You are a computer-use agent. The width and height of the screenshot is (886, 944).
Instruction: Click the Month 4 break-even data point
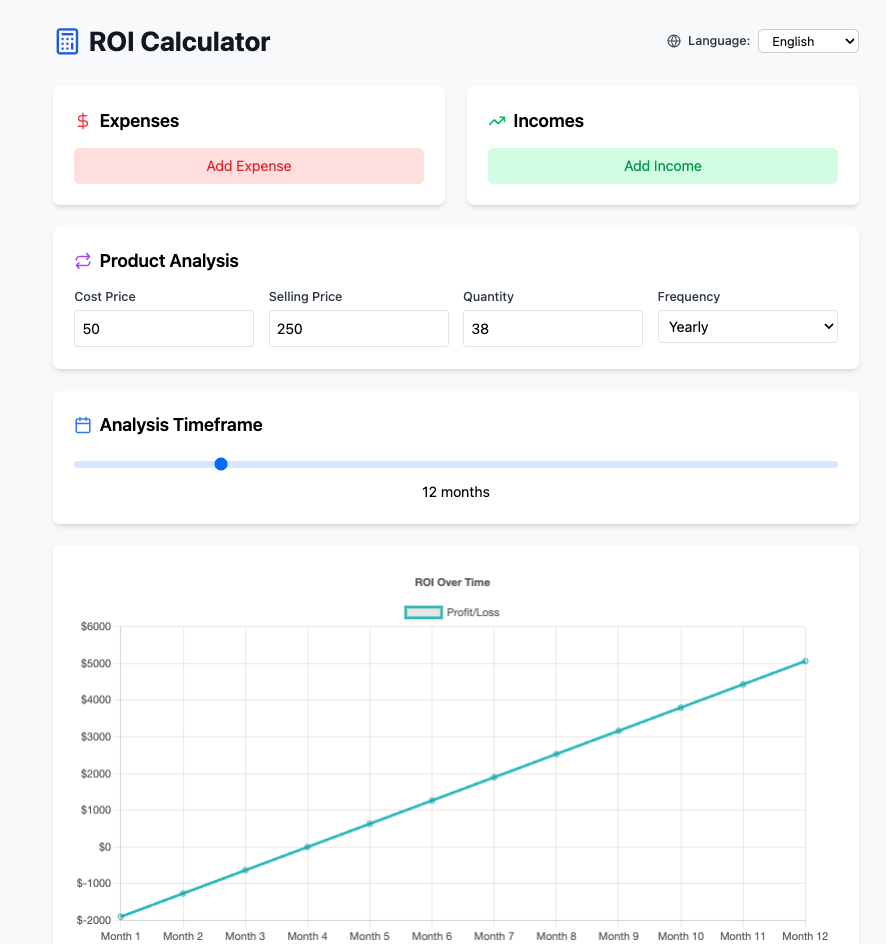[307, 847]
